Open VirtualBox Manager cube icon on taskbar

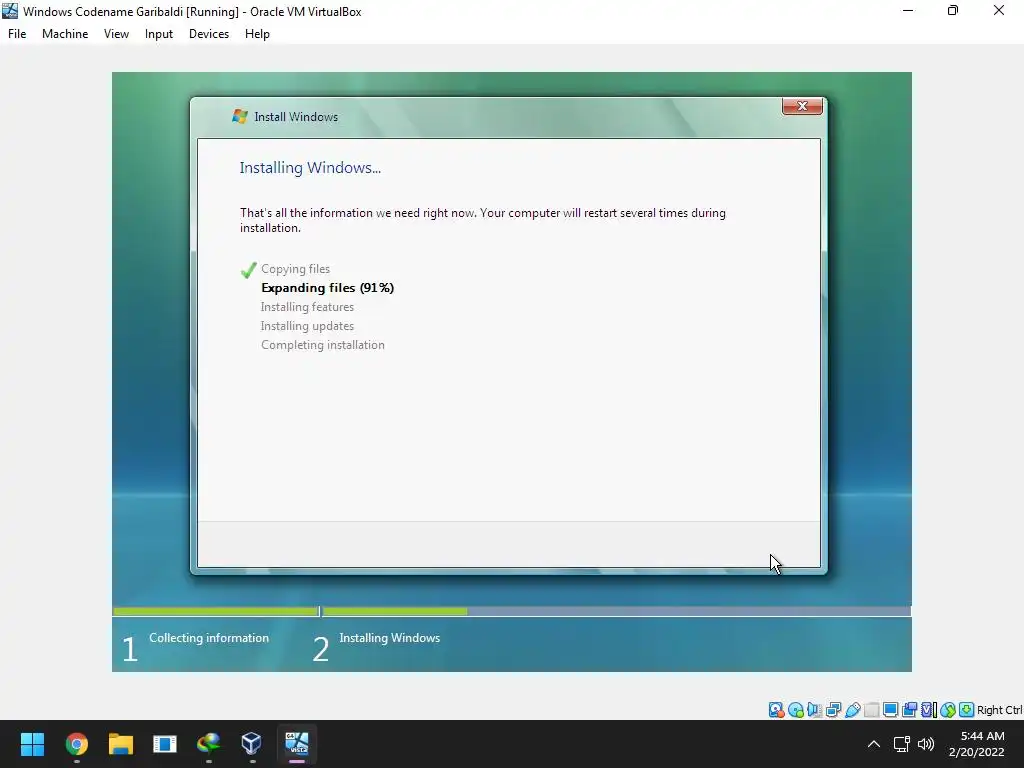[x=252, y=744]
